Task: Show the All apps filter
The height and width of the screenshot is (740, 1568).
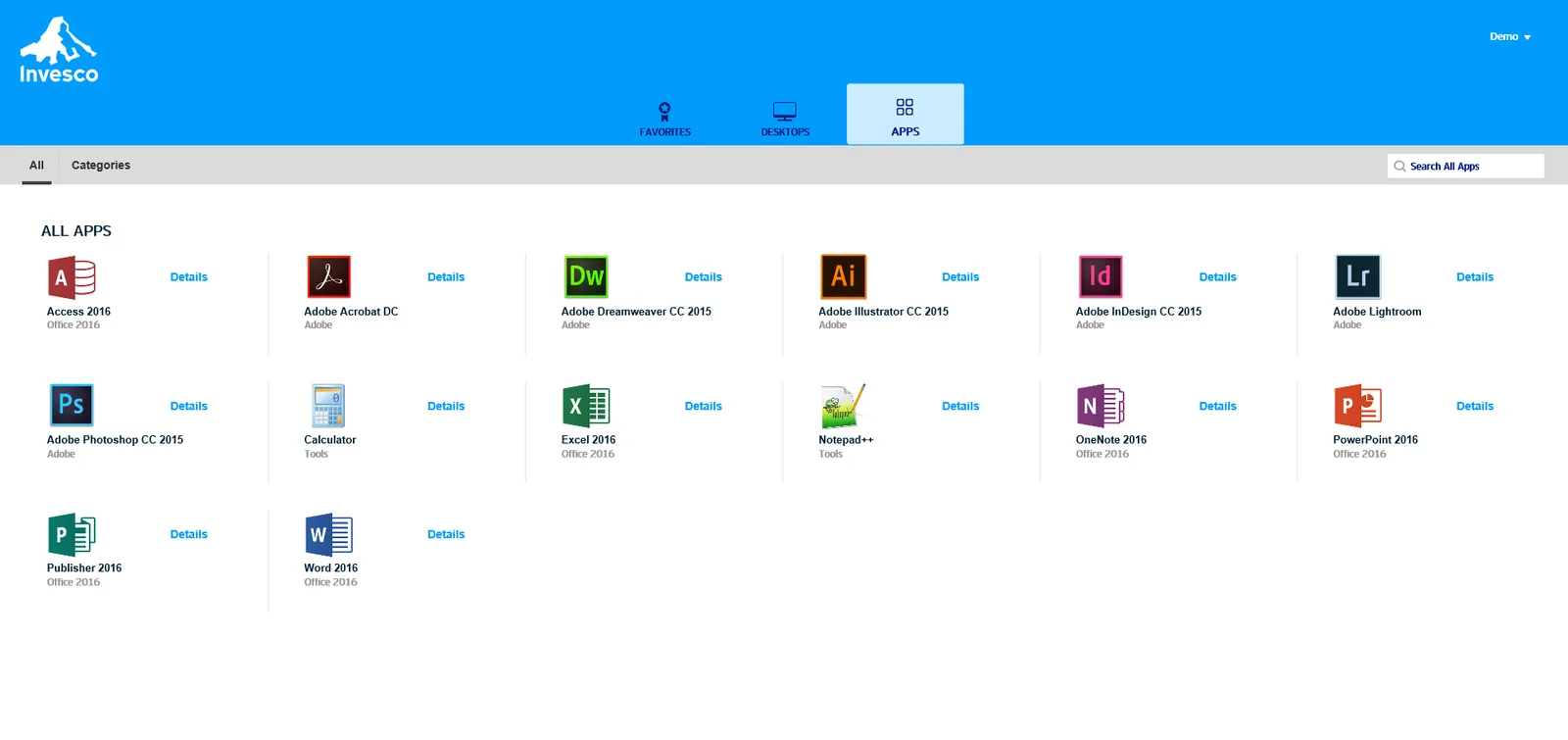Action: [x=36, y=166]
